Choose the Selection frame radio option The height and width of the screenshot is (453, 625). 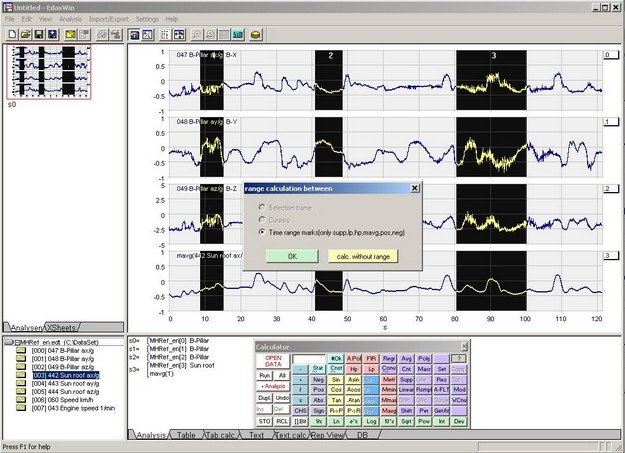tap(262, 205)
